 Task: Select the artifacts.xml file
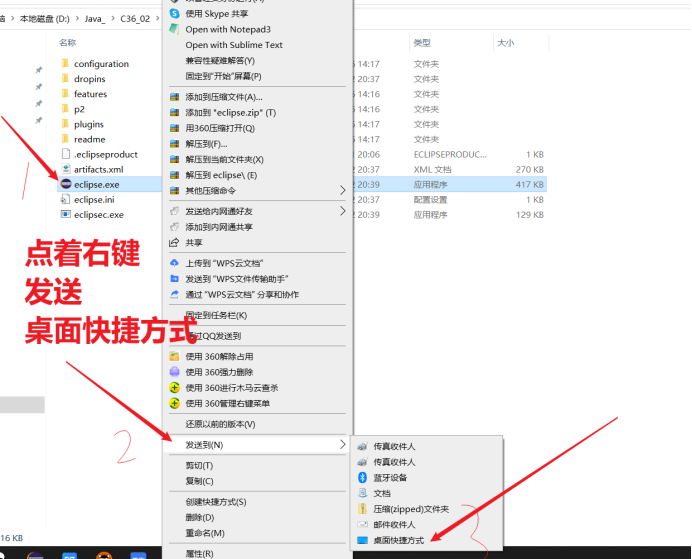click(x=98, y=169)
